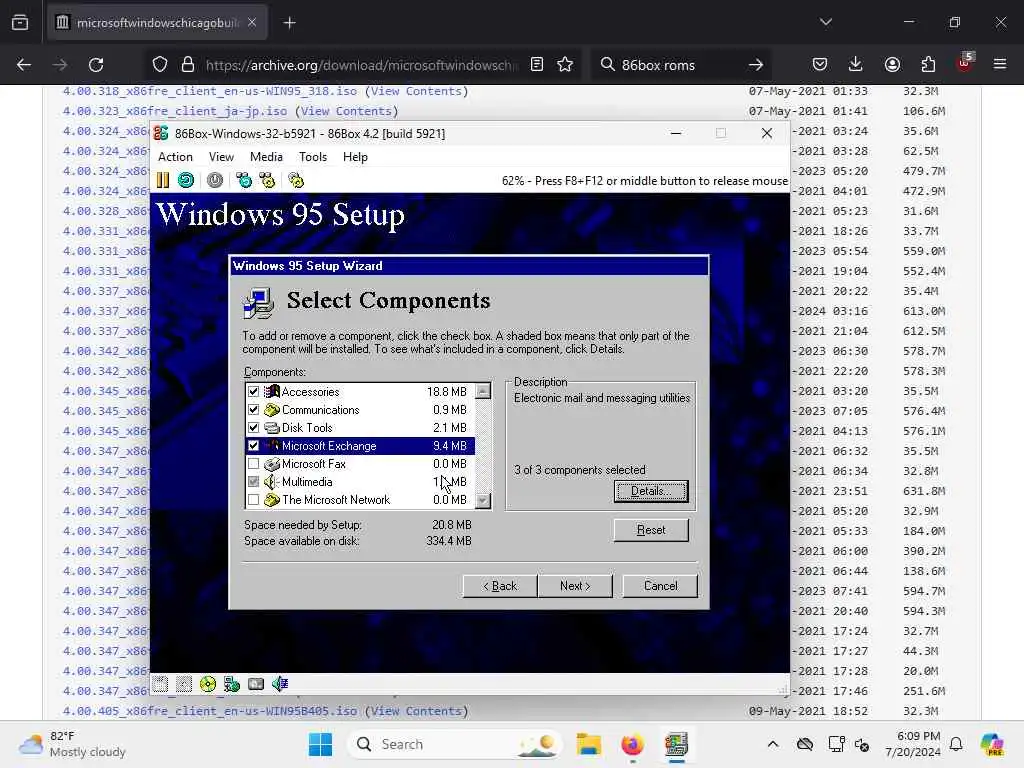Open a new browser tab with plus
The width and height of the screenshot is (1024, 768).
[x=289, y=23]
